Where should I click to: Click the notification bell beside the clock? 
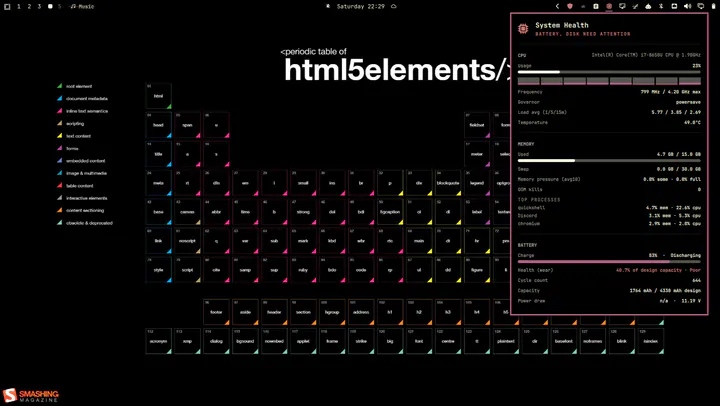point(328,6)
